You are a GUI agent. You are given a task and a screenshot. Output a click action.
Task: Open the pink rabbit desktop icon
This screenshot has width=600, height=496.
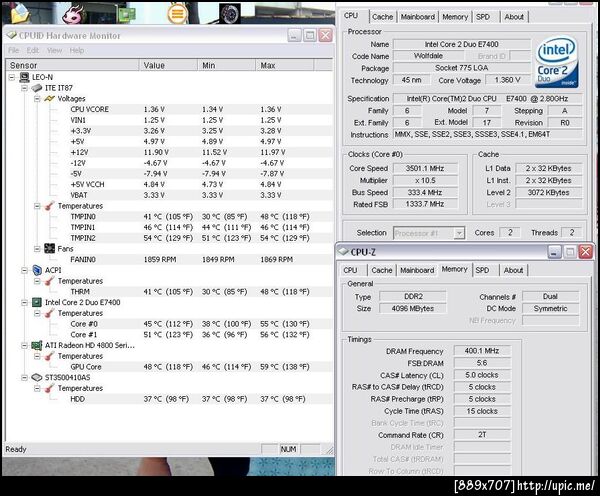(x=73, y=13)
